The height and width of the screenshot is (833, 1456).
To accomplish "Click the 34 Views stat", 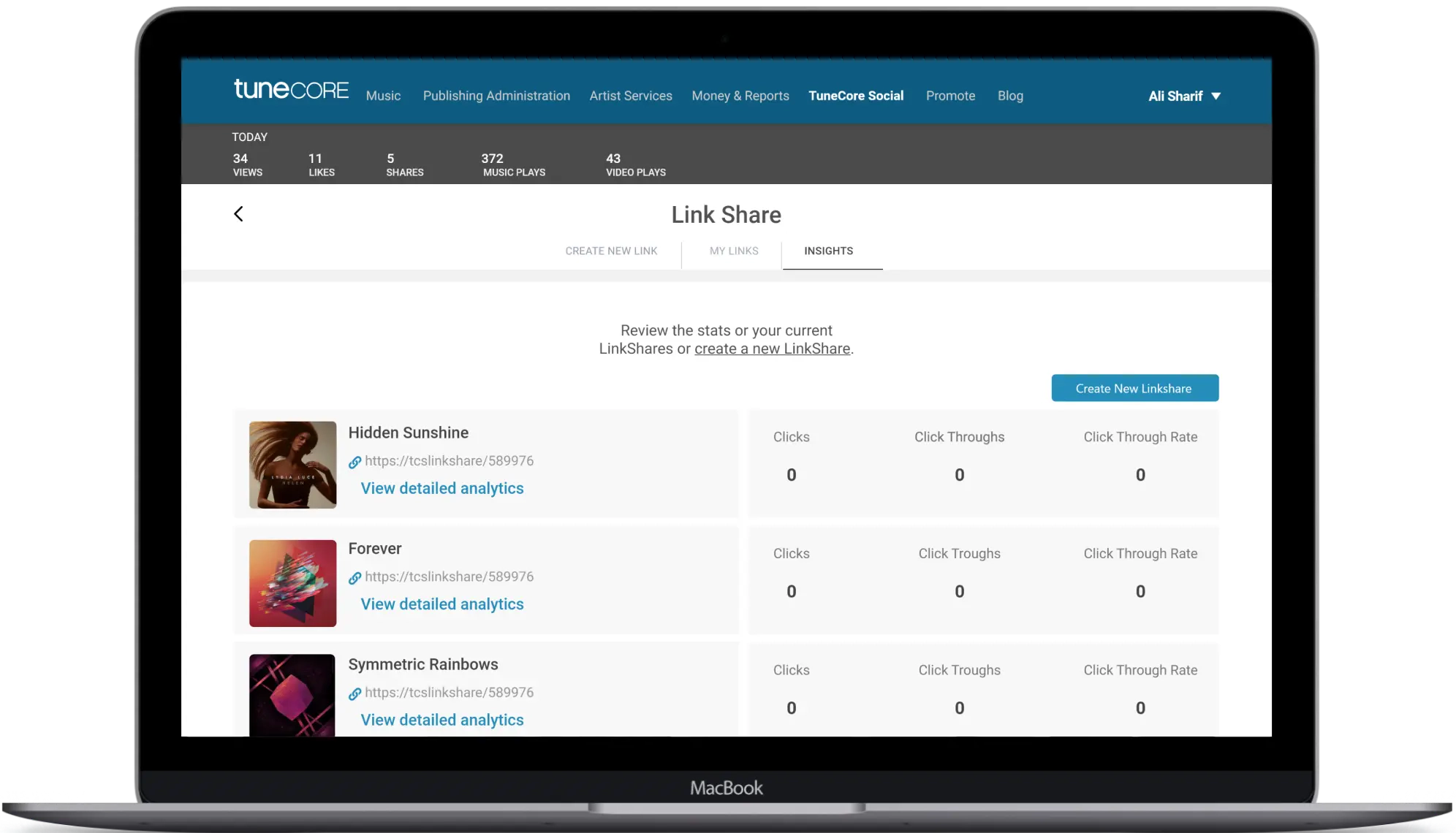I will tap(247, 165).
